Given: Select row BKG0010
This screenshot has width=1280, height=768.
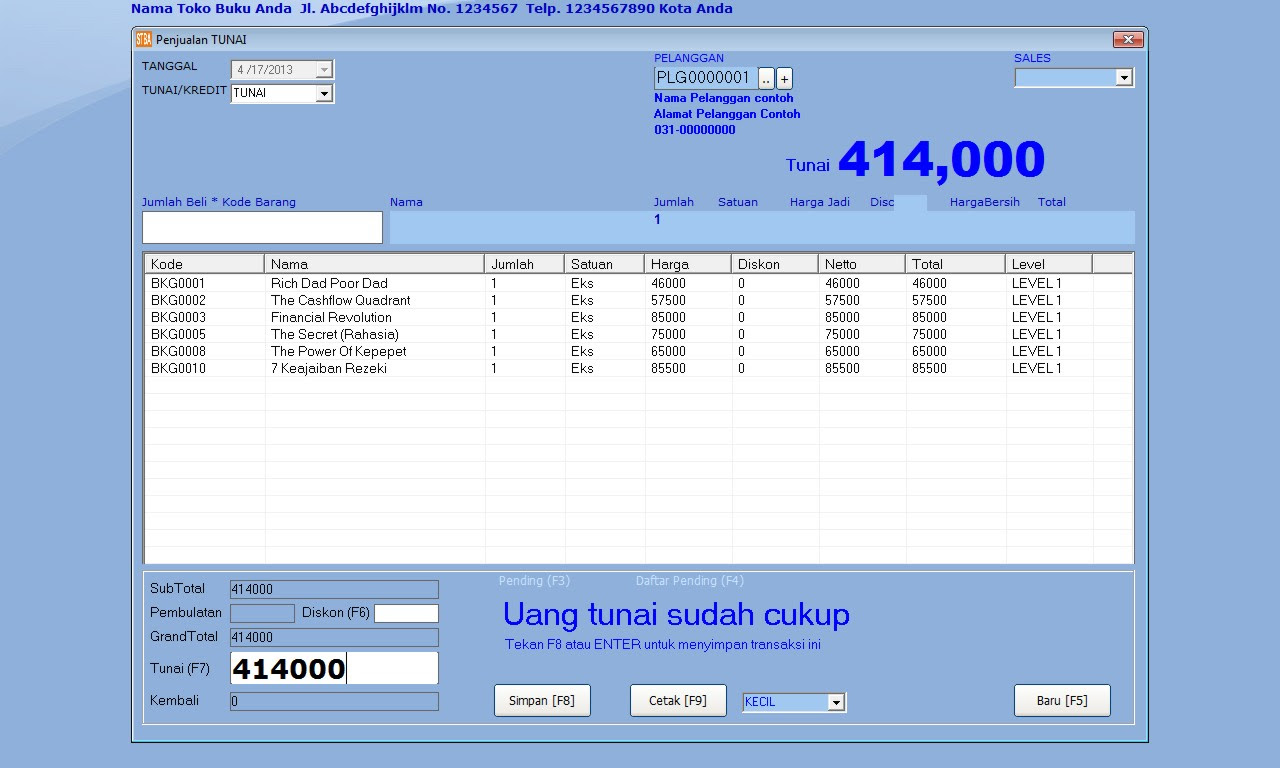Looking at the screenshot, I should pyautogui.click(x=639, y=369).
